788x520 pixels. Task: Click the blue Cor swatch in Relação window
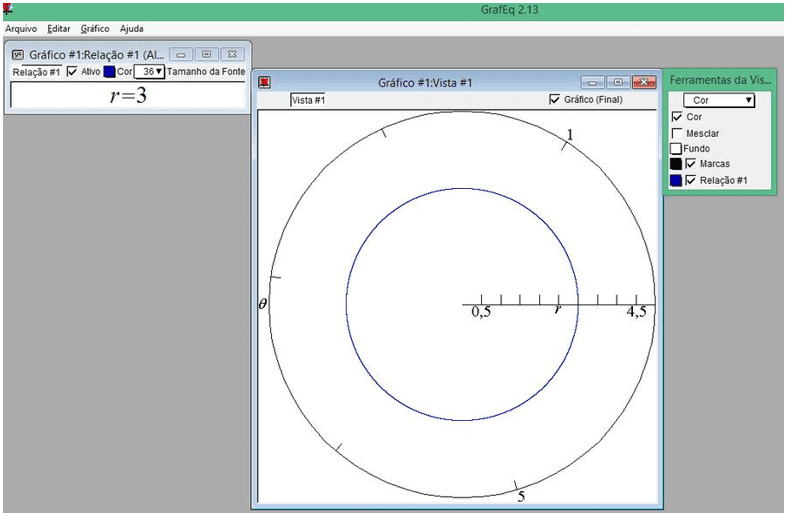coord(110,72)
